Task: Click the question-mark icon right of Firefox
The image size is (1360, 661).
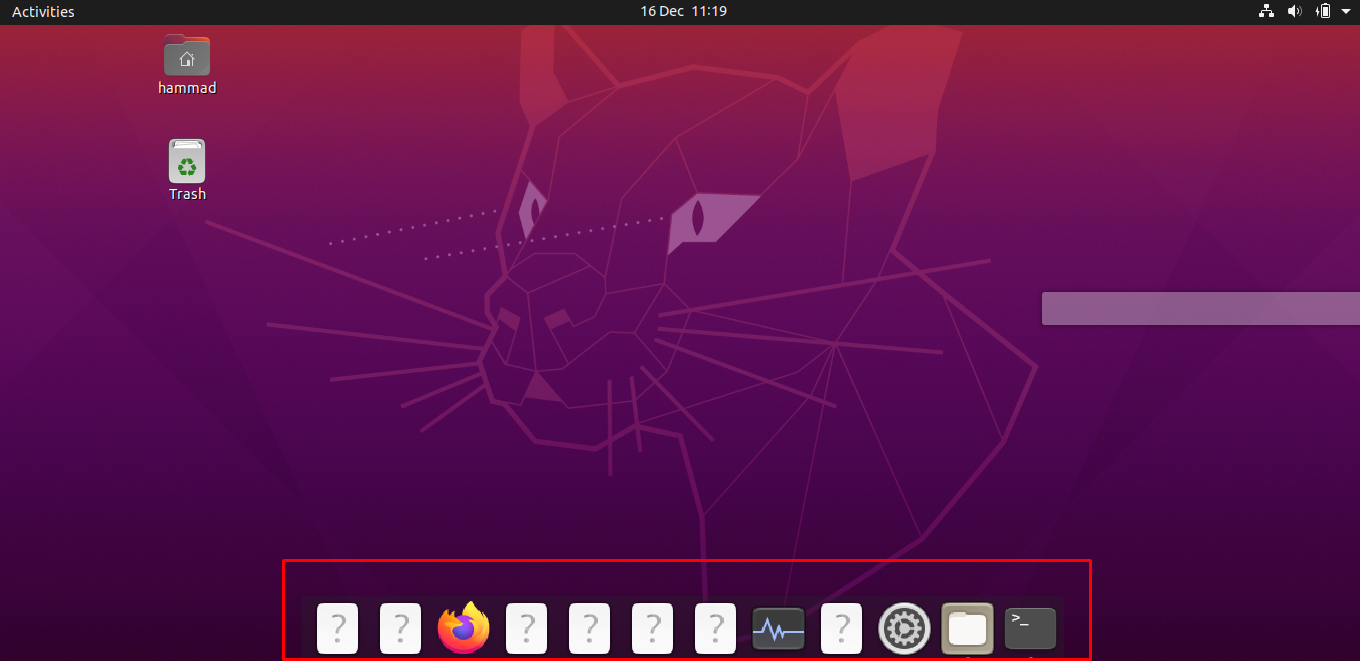Action: 527,628
